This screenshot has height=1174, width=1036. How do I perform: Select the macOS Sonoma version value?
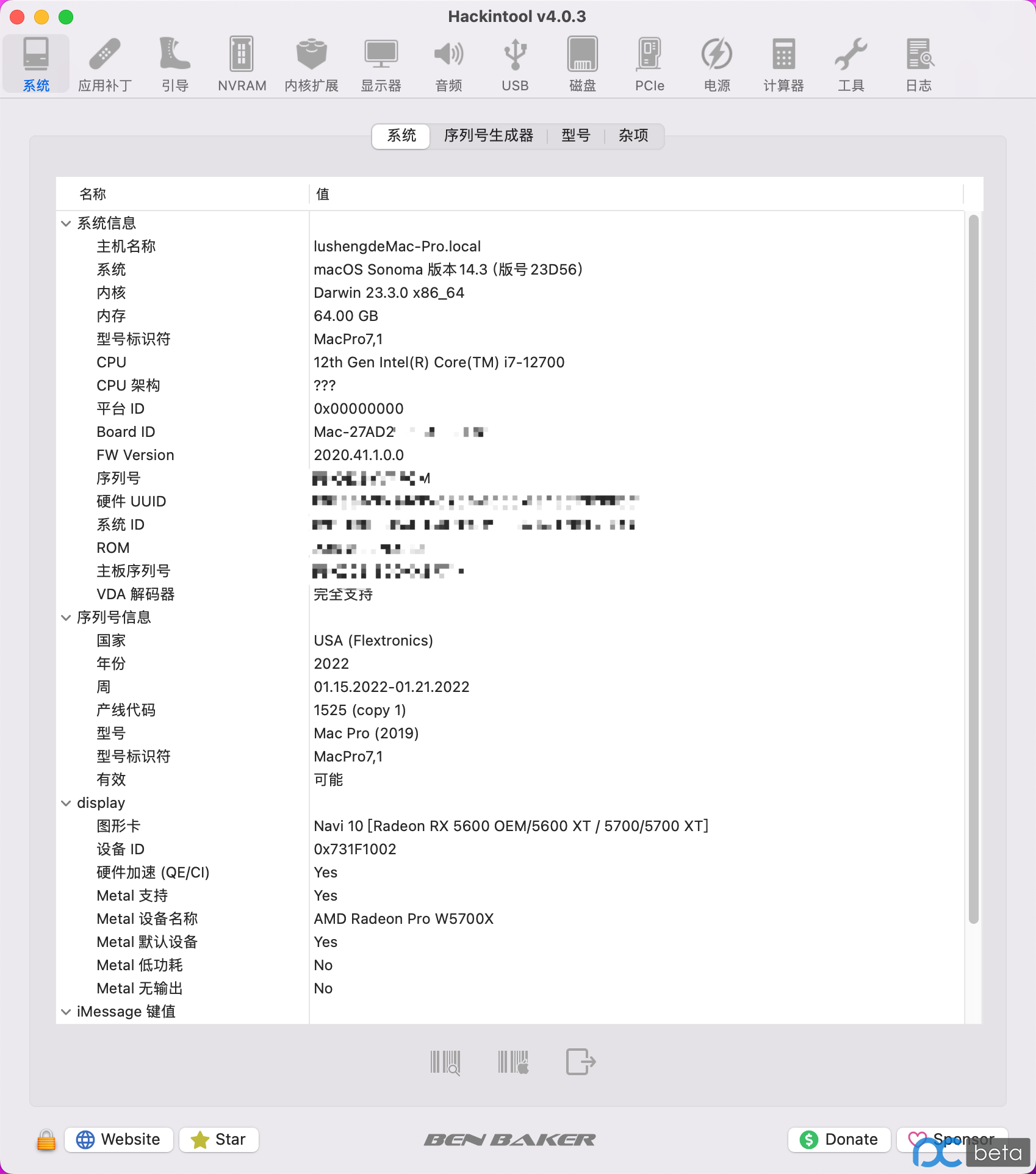[448, 270]
